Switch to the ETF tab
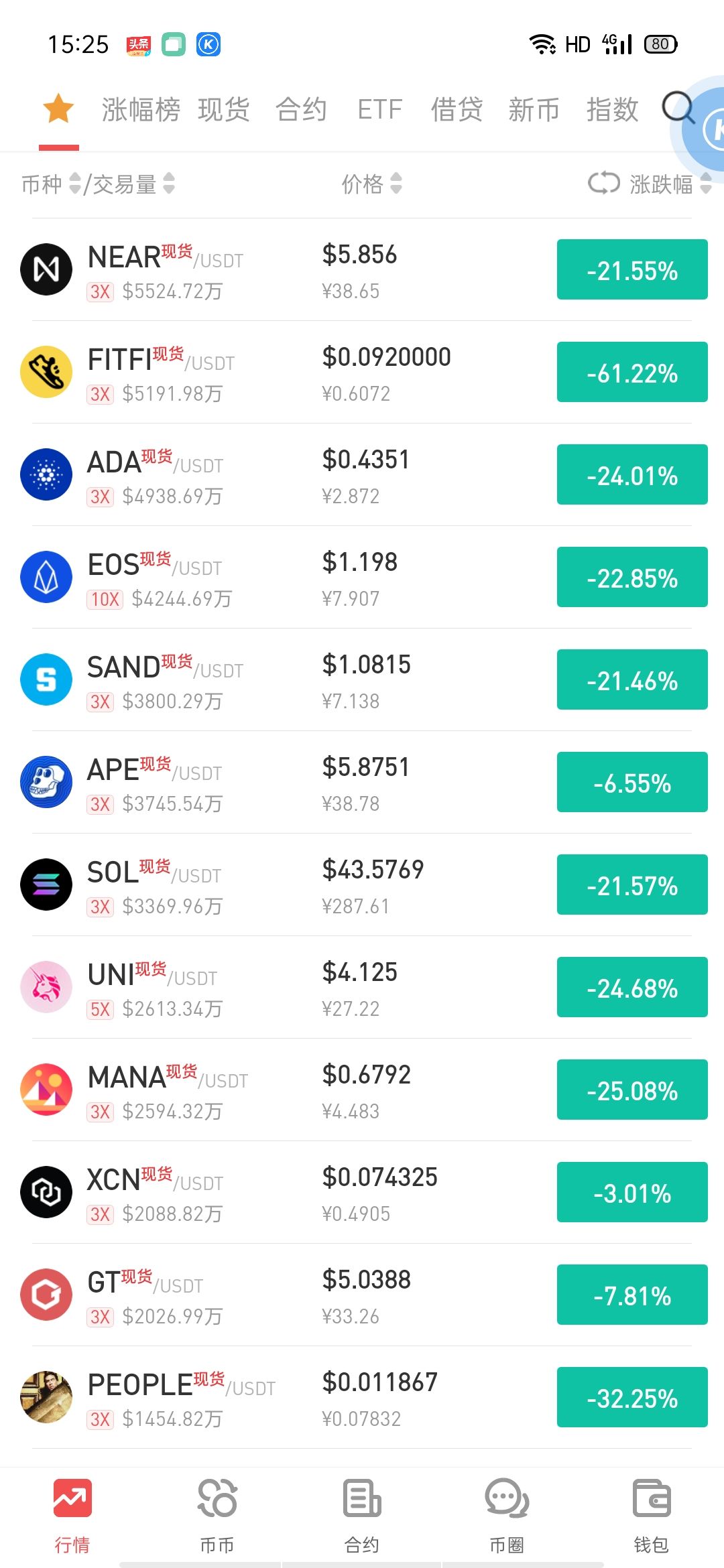 click(379, 109)
